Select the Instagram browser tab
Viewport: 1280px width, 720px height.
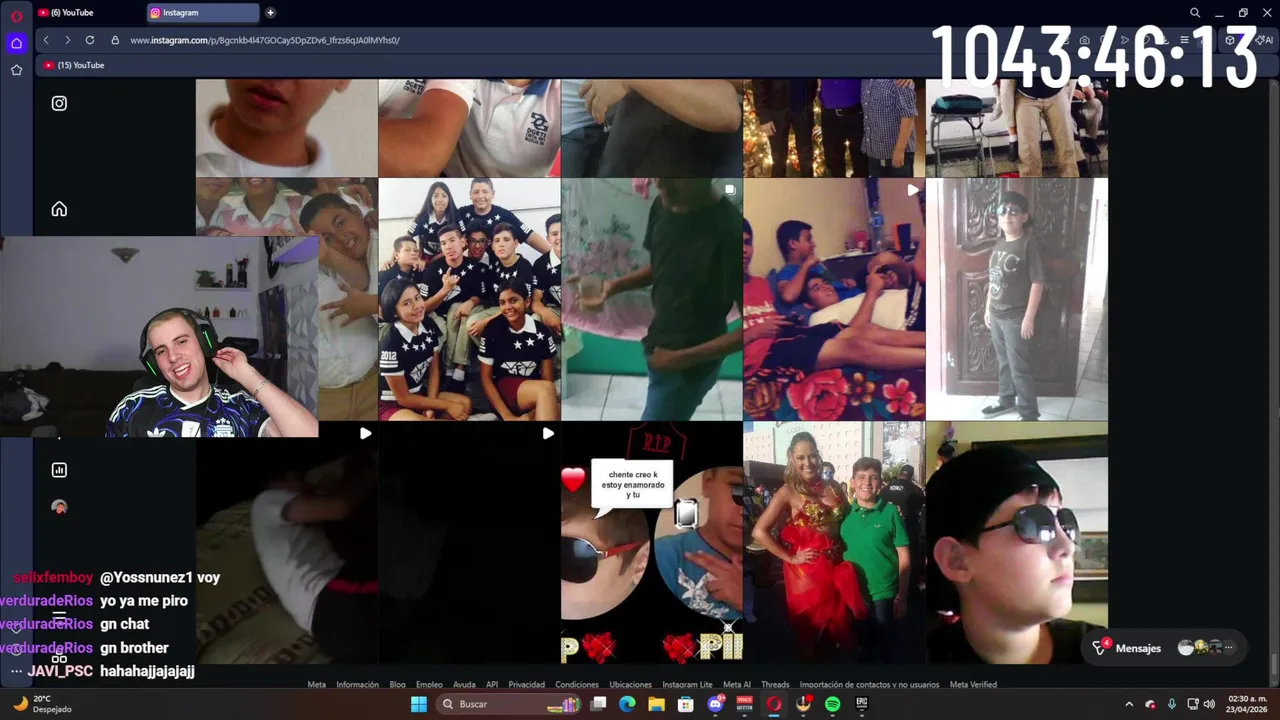[203, 13]
